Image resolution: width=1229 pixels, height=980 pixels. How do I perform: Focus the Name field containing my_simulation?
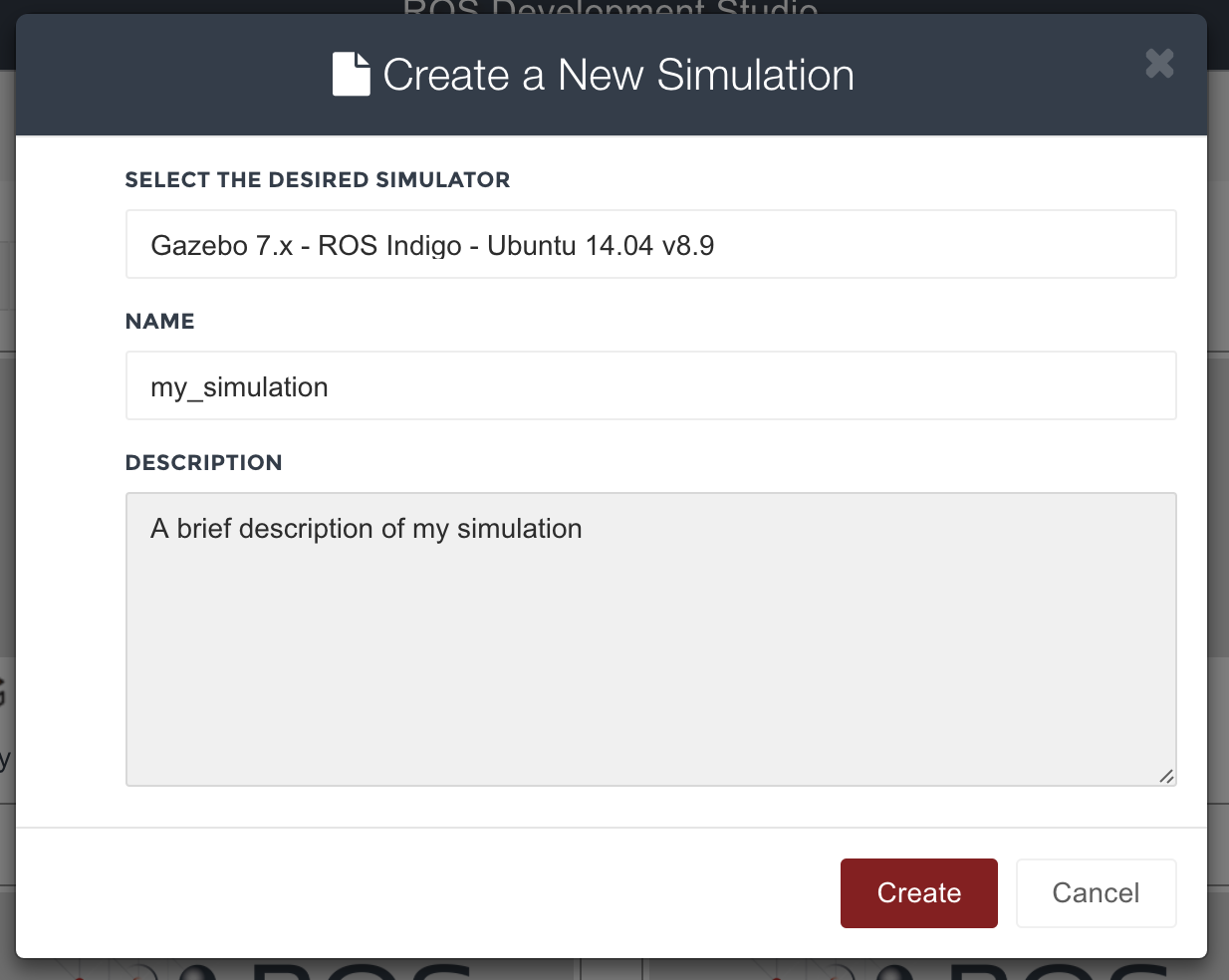click(650, 385)
